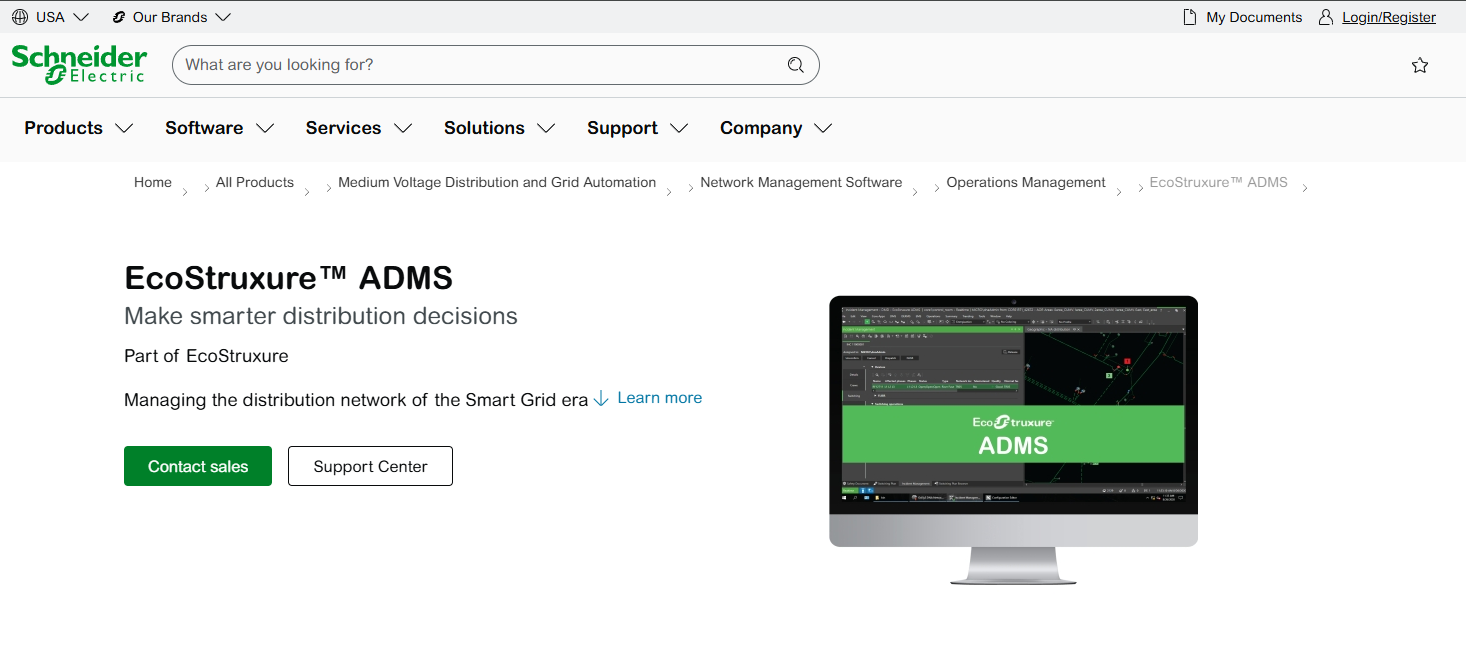The width and height of the screenshot is (1466, 652).
Task: Expand the Company menu chevron
Action: pyautogui.click(x=823, y=128)
